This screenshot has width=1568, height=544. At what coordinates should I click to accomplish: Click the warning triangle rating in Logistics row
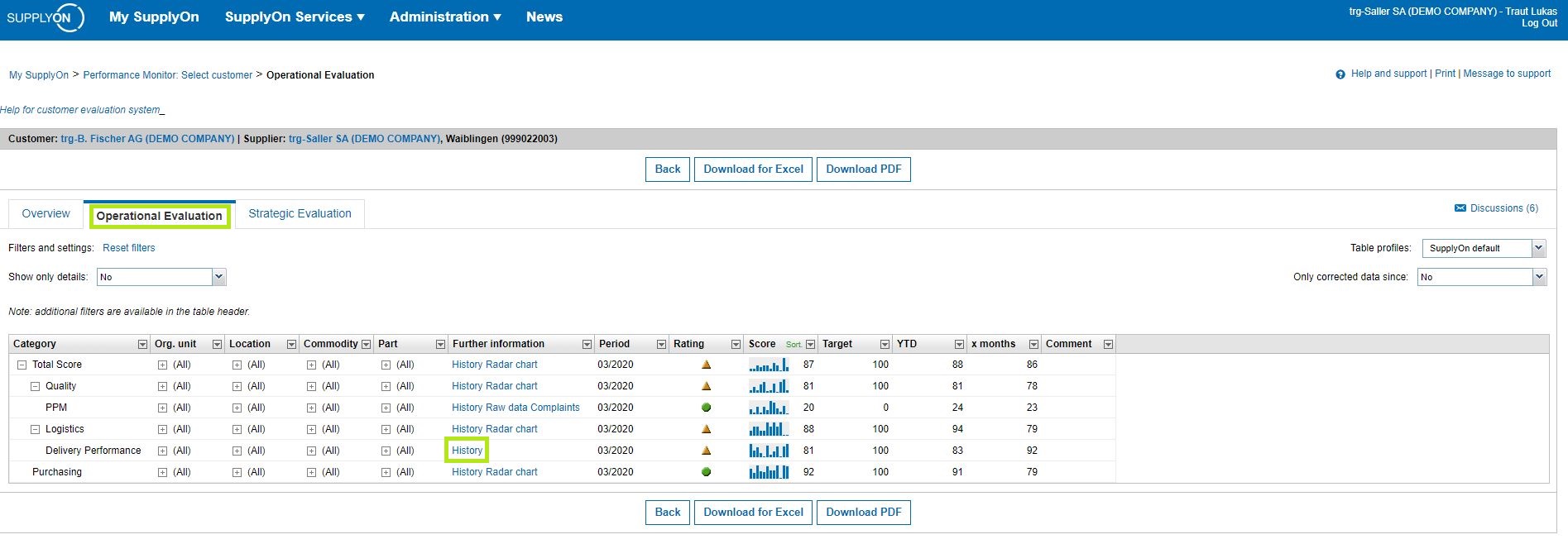[x=706, y=429]
